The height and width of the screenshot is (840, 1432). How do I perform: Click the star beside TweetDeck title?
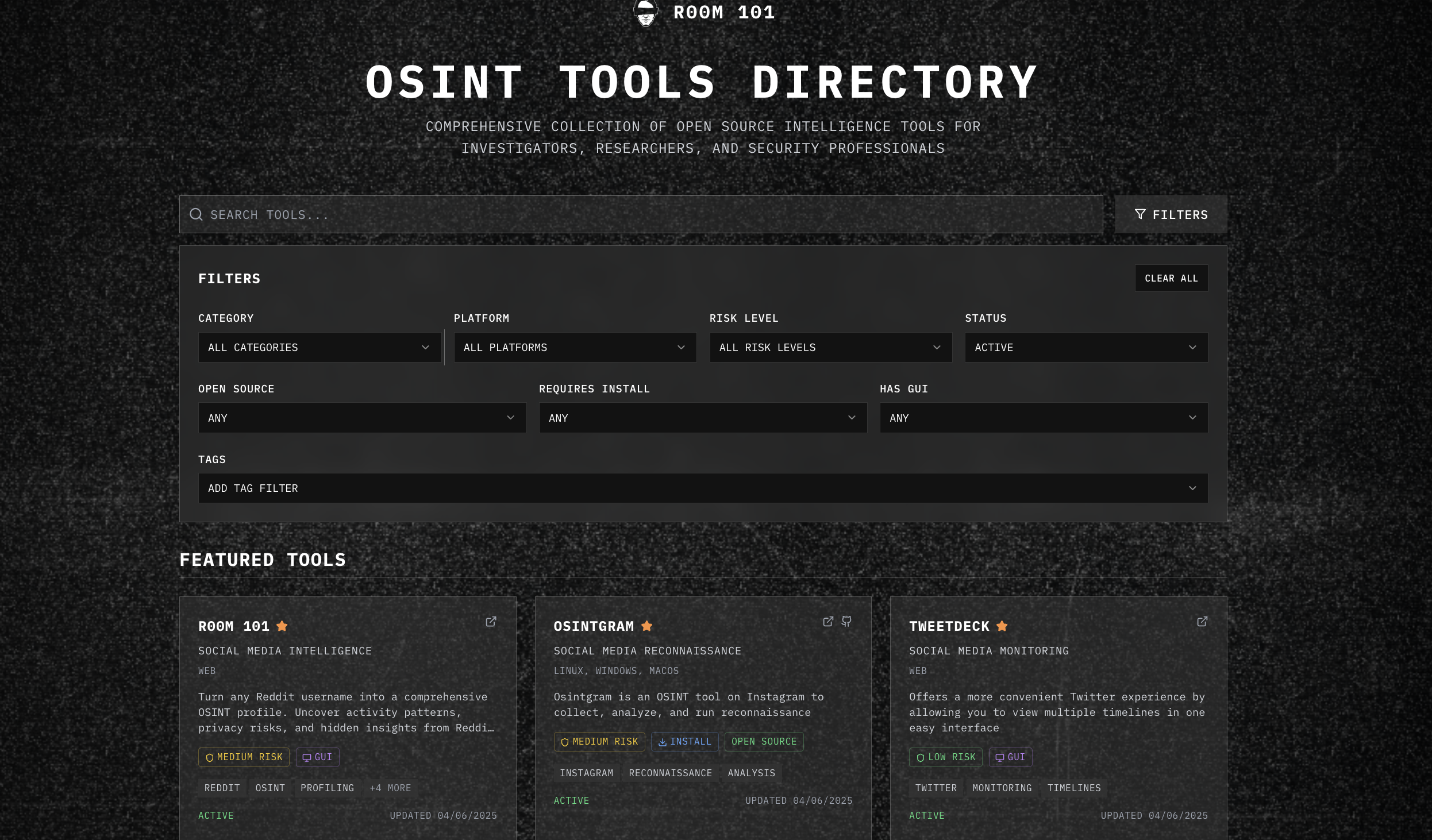[x=1002, y=626]
